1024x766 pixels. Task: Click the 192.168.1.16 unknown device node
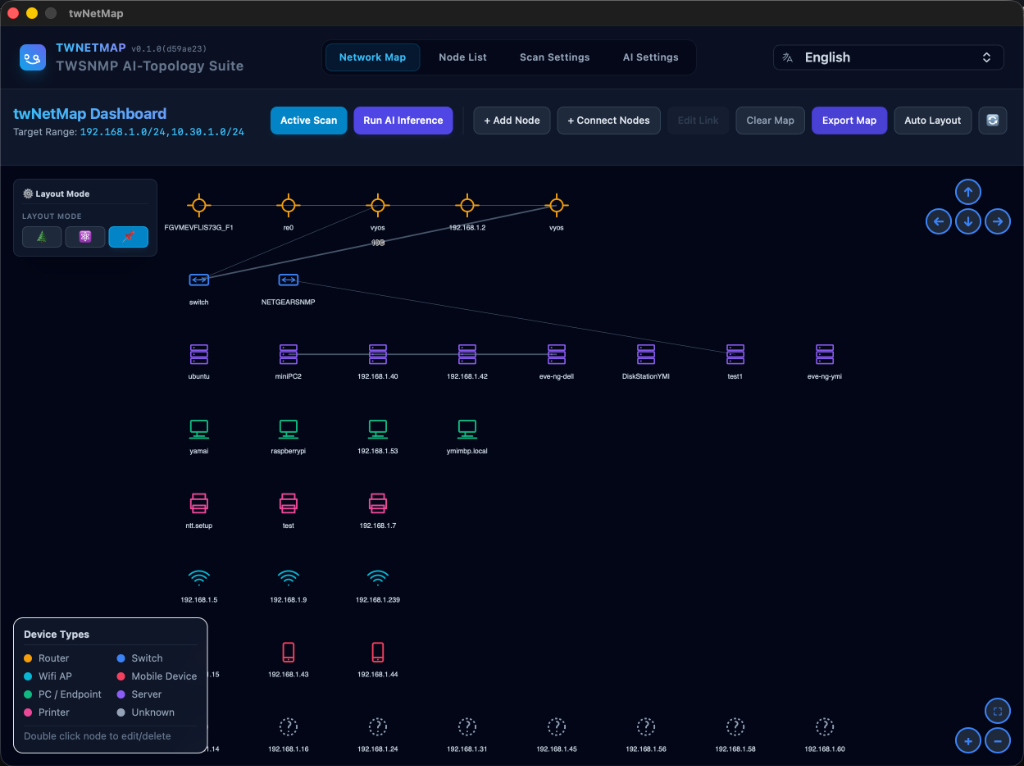tap(288, 727)
